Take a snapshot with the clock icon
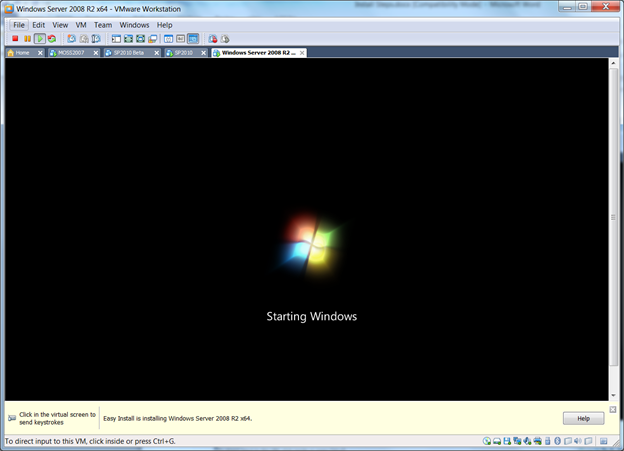Image resolution: width=624 pixels, height=451 pixels. 72,39
